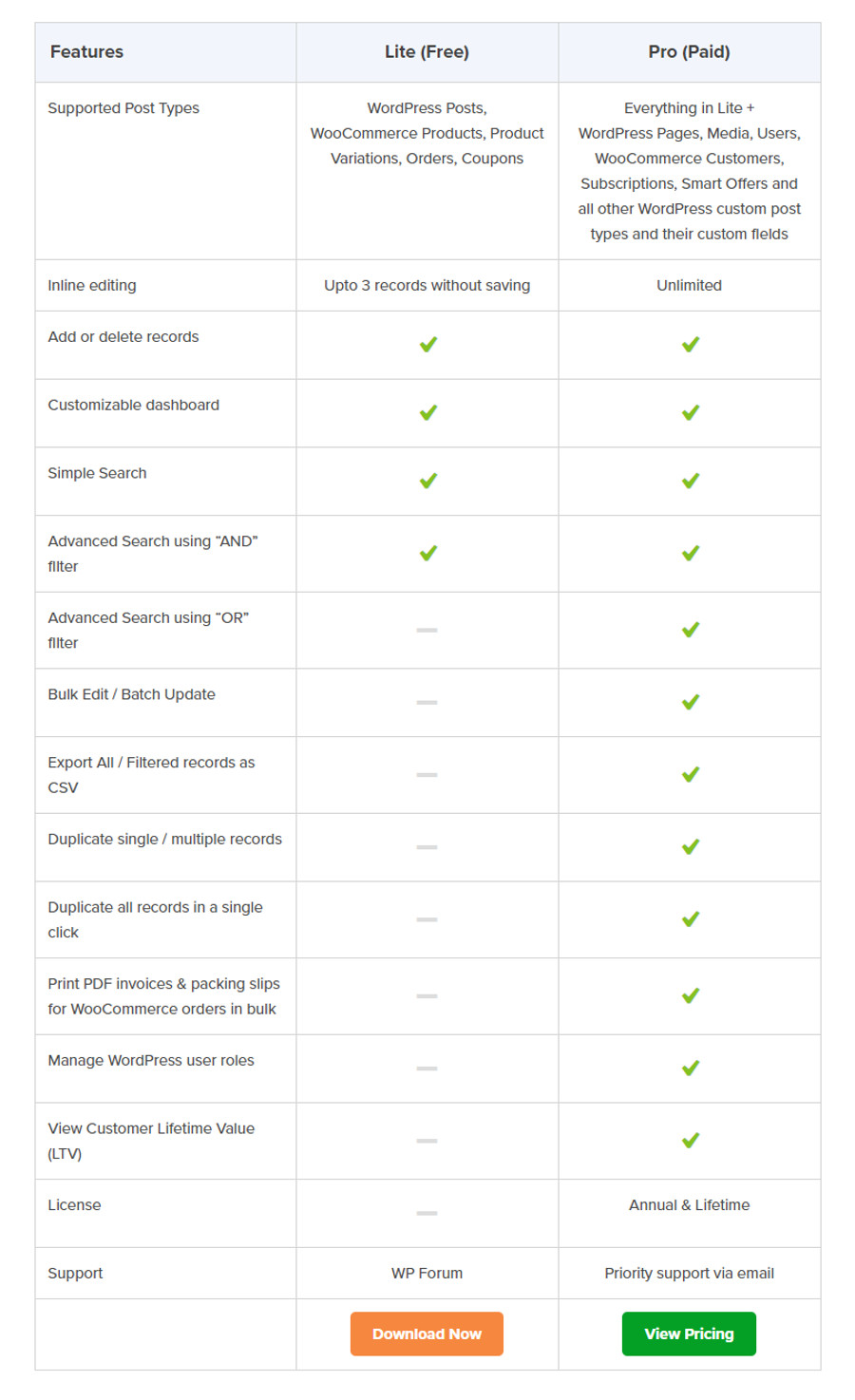Click the orange Download Now button

[x=427, y=1334]
